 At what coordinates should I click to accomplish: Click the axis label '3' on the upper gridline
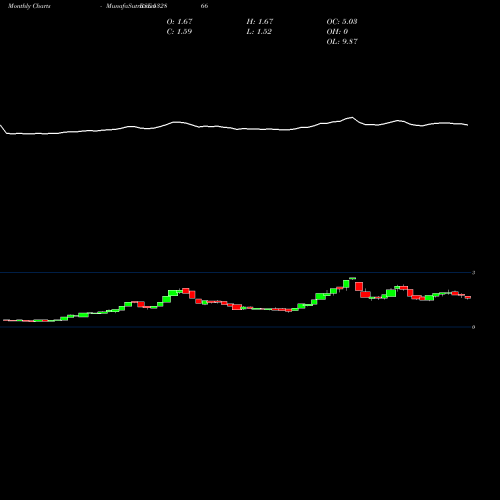click(x=473, y=273)
